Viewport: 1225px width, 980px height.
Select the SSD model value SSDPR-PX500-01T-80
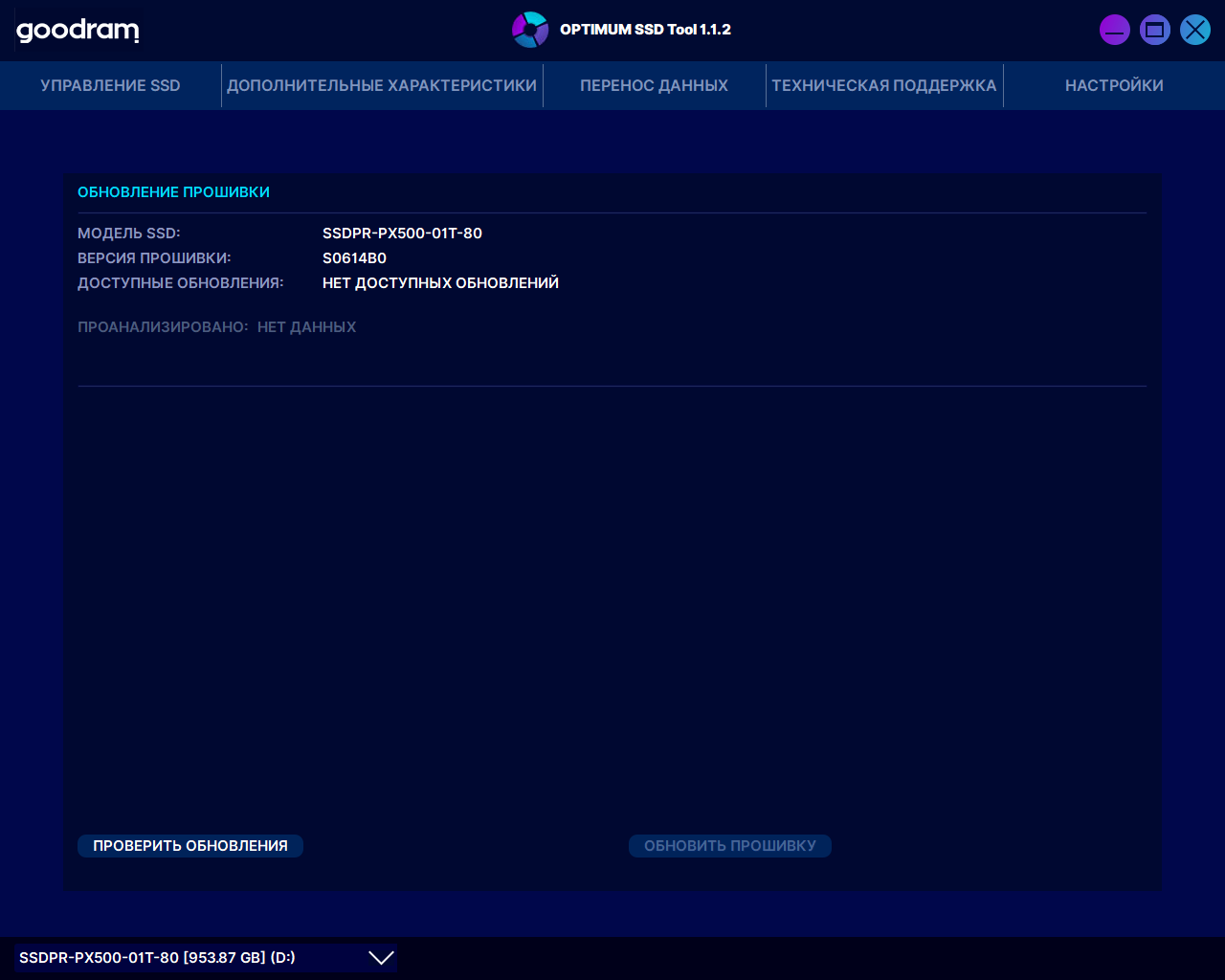coord(402,234)
